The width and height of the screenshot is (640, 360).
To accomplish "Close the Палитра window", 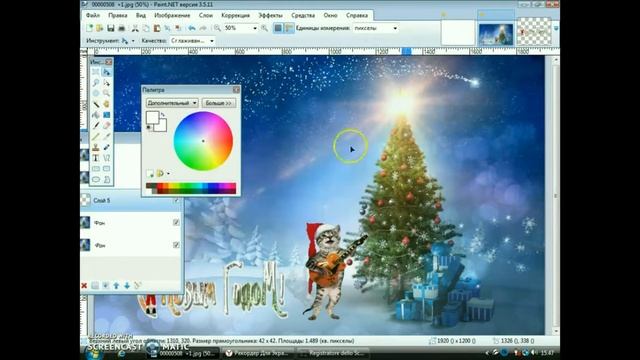I will coord(236,90).
